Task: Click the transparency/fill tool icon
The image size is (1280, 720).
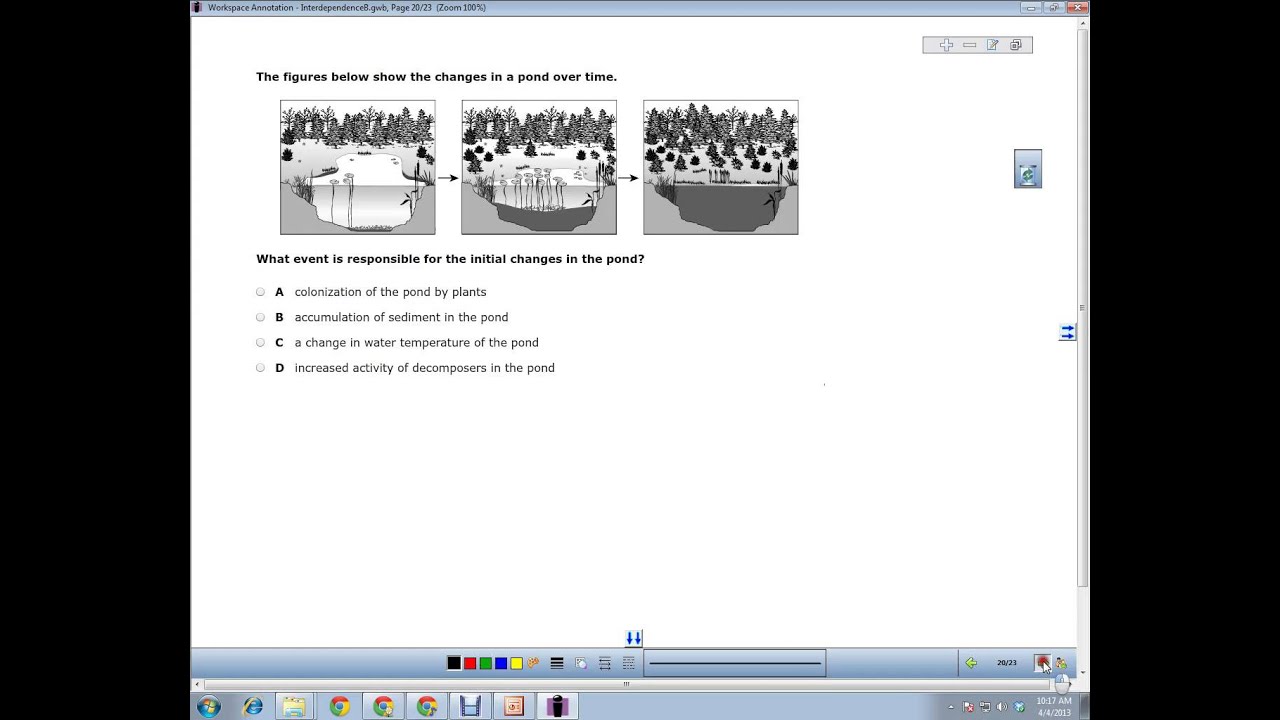Action: pos(581,663)
